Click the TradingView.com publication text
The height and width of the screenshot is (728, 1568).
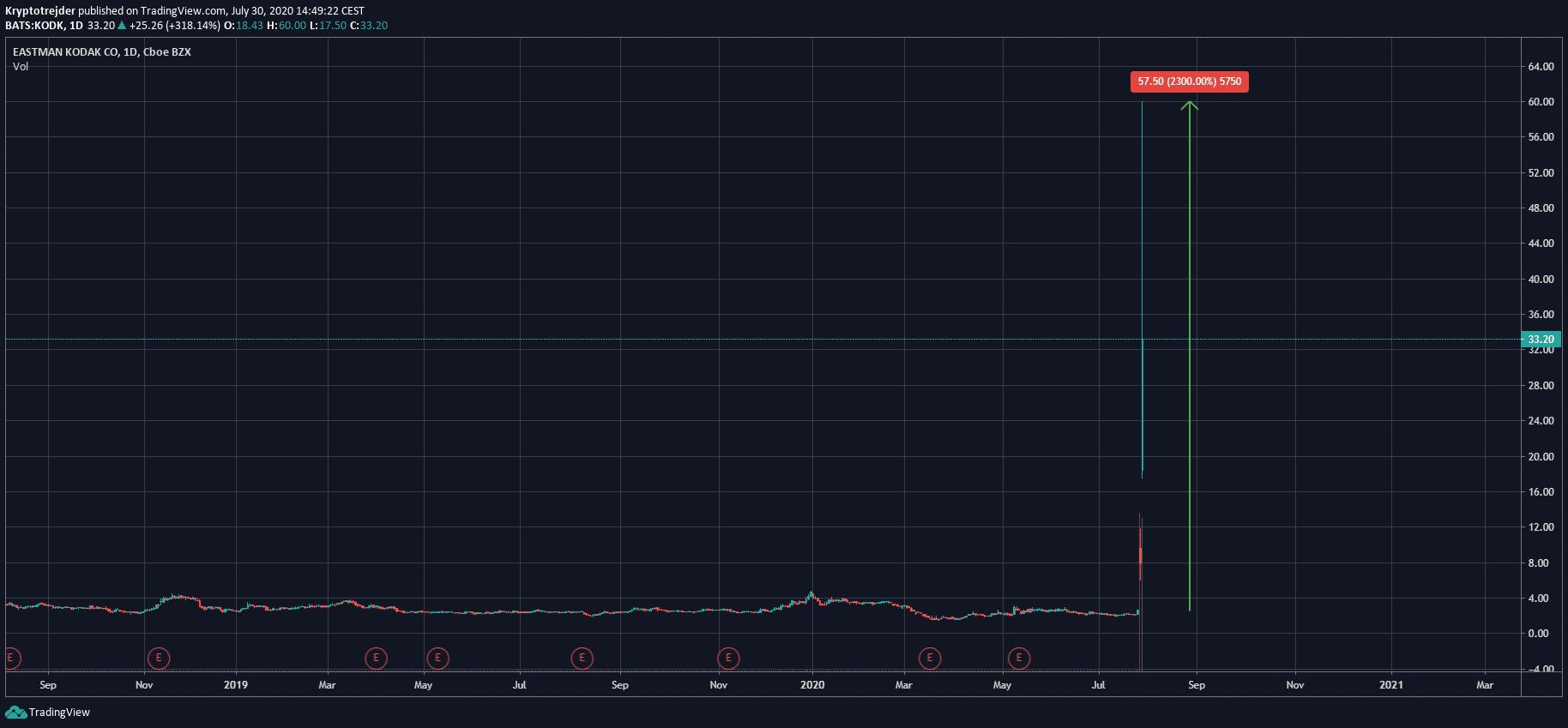pyautogui.click(x=183, y=11)
